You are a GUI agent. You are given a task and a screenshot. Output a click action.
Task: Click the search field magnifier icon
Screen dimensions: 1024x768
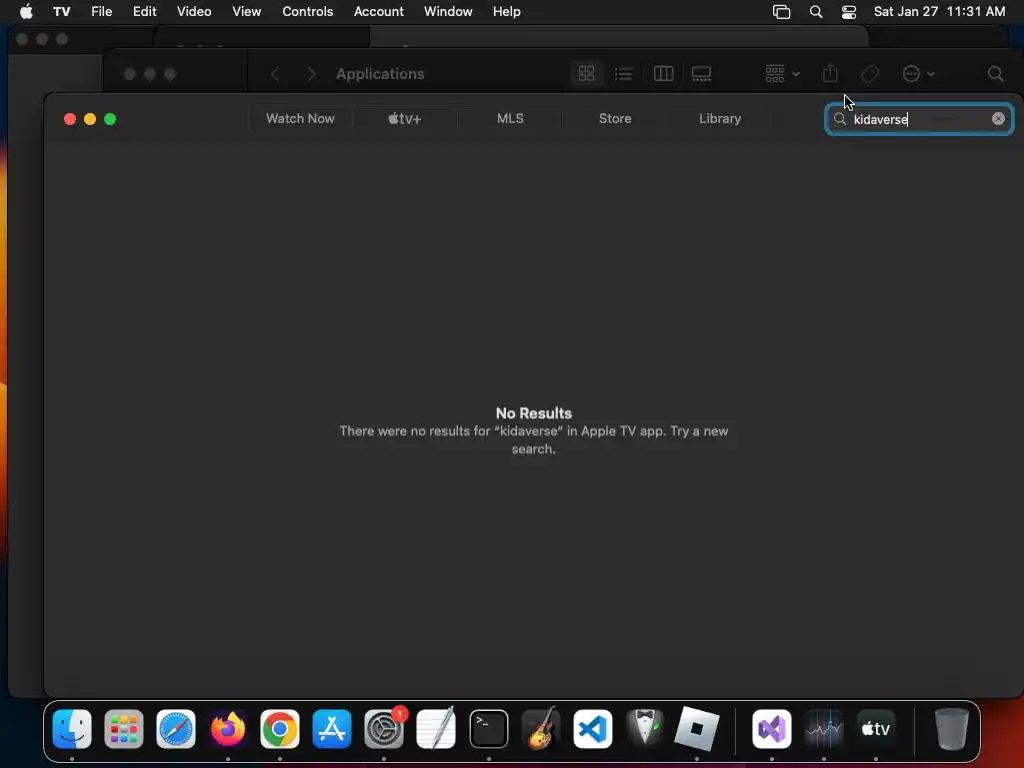(840, 119)
